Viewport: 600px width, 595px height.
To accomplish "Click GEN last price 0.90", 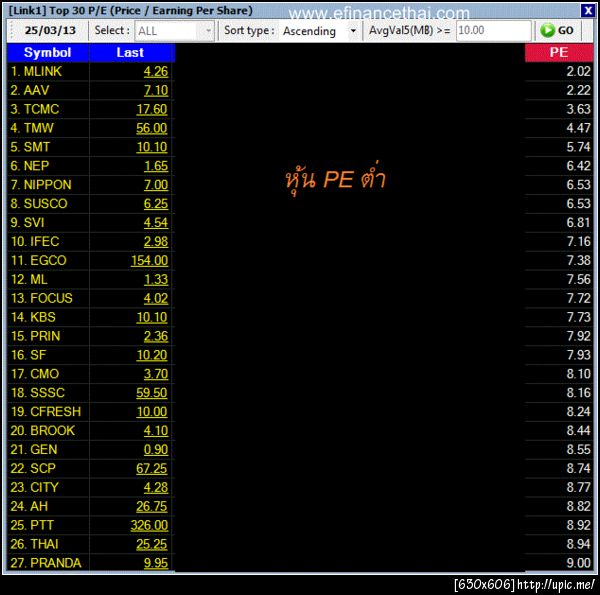I will [156, 450].
